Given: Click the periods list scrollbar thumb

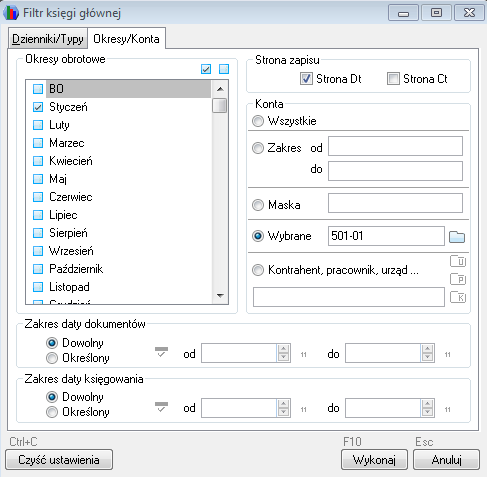Looking at the screenshot, I should (220, 105).
